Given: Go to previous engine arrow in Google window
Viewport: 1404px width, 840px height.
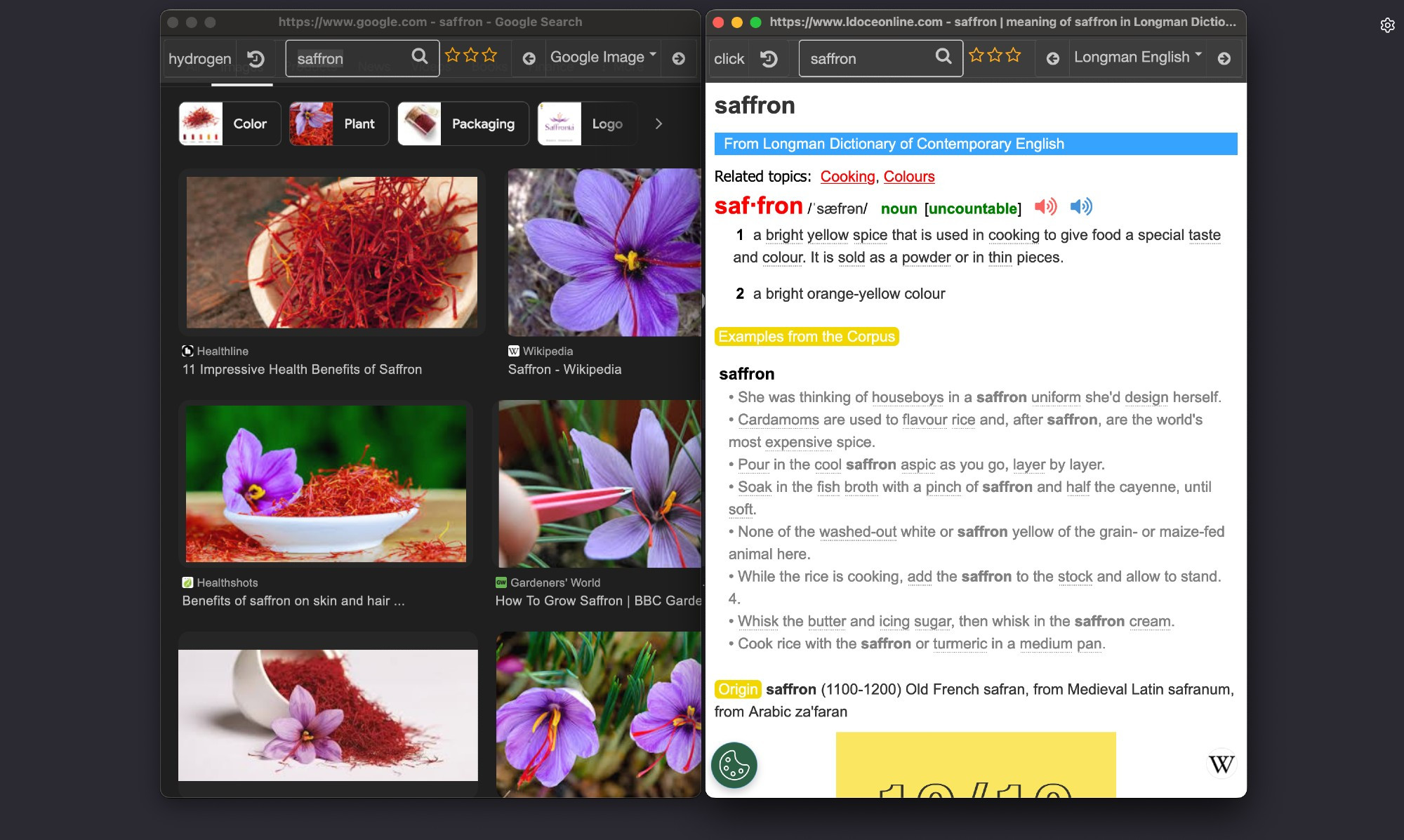Looking at the screenshot, I should tap(529, 59).
